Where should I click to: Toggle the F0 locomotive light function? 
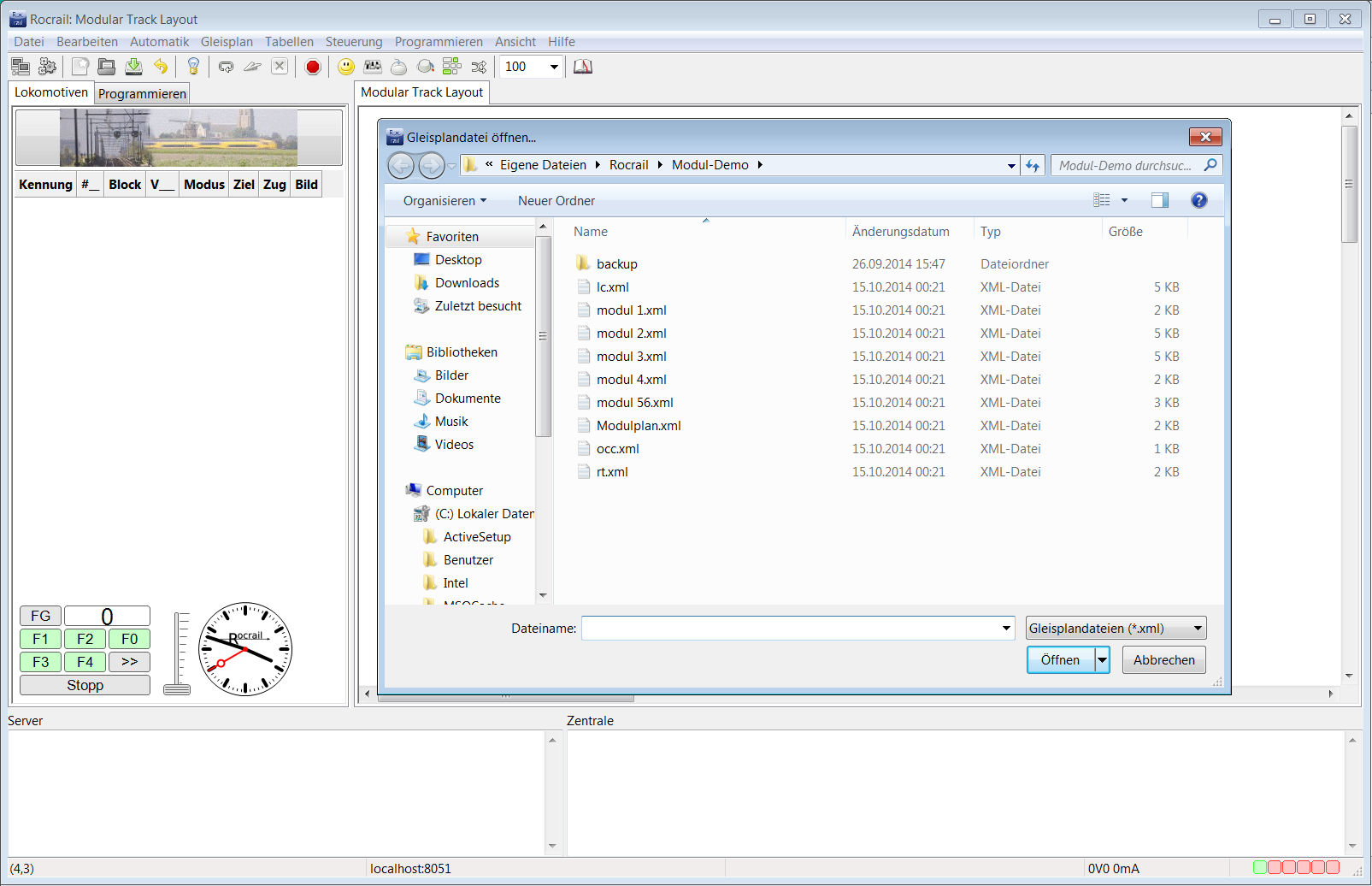[129, 639]
